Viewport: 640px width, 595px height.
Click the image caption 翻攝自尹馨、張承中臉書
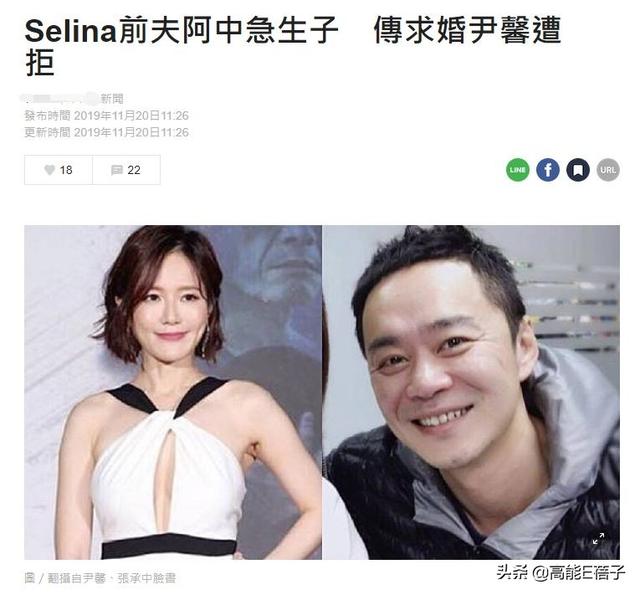[x=112, y=578]
